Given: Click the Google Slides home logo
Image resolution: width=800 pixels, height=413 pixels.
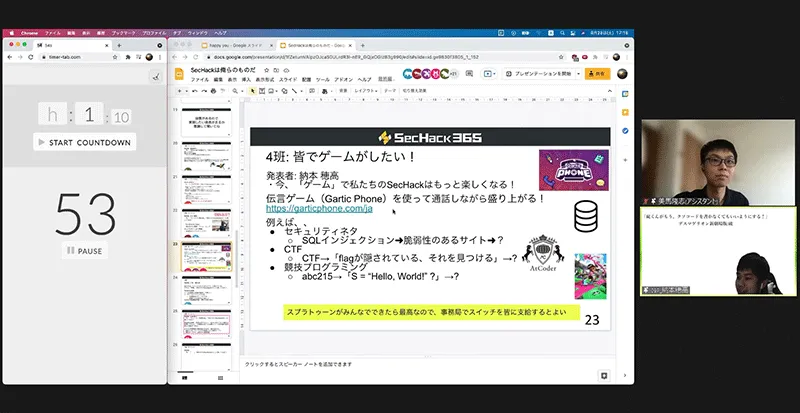Looking at the screenshot, I should 179,75.
